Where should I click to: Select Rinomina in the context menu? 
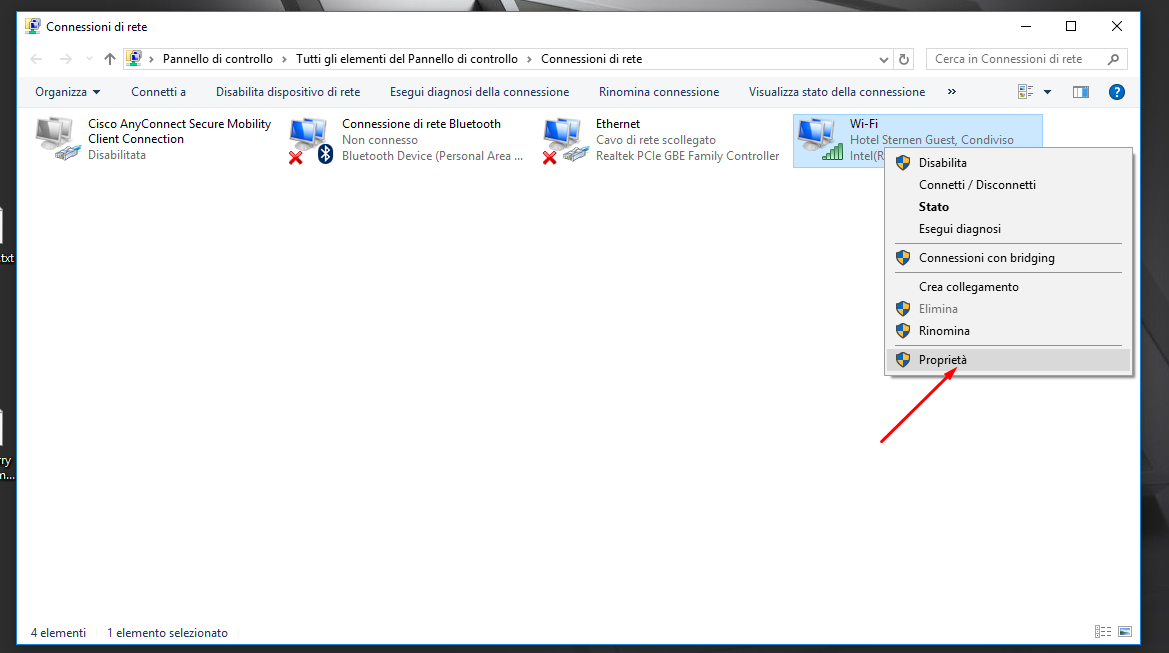tap(1009, 331)
